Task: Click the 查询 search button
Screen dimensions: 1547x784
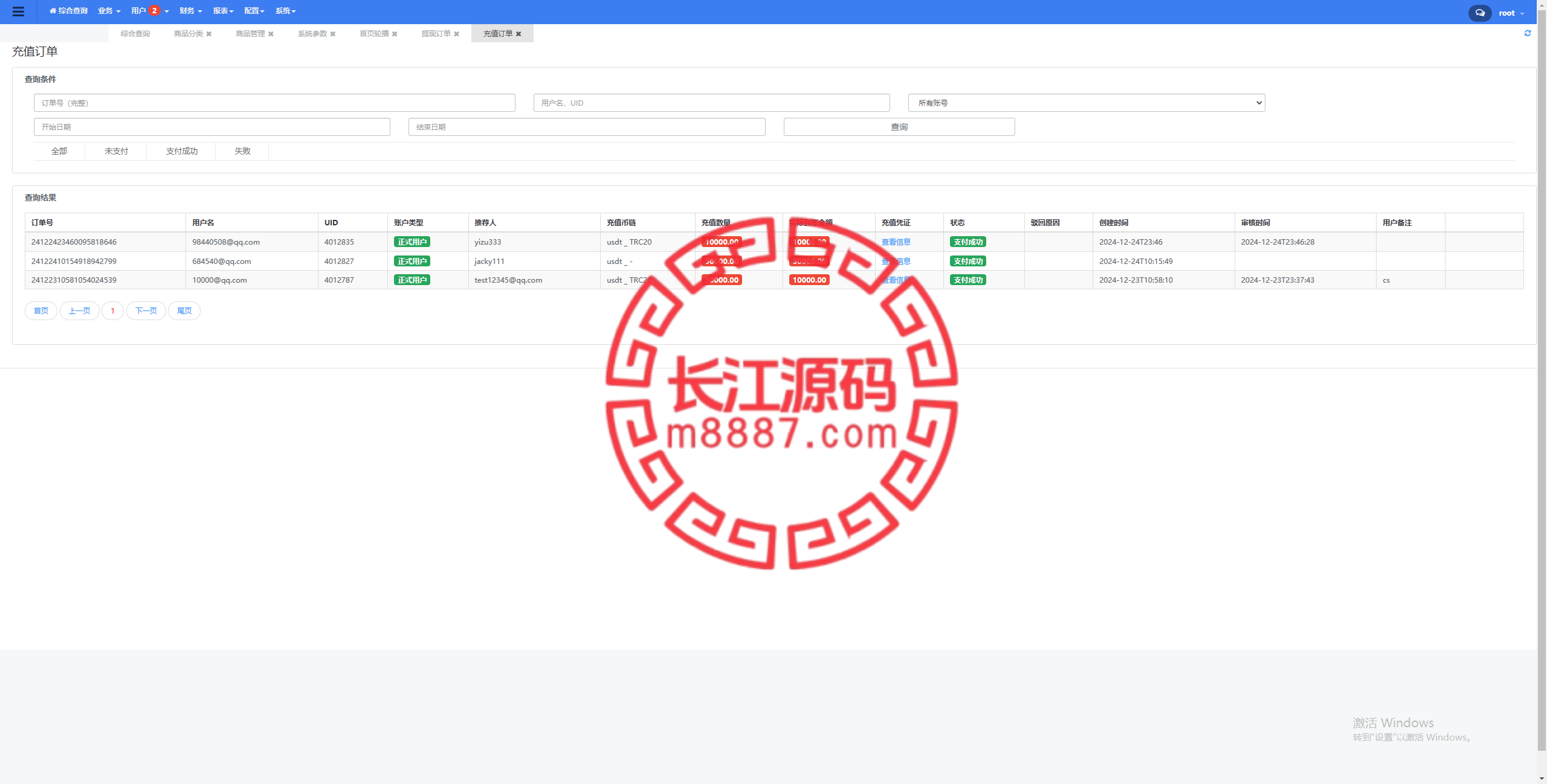Action: pyautogui.click(x=899, y=127)
